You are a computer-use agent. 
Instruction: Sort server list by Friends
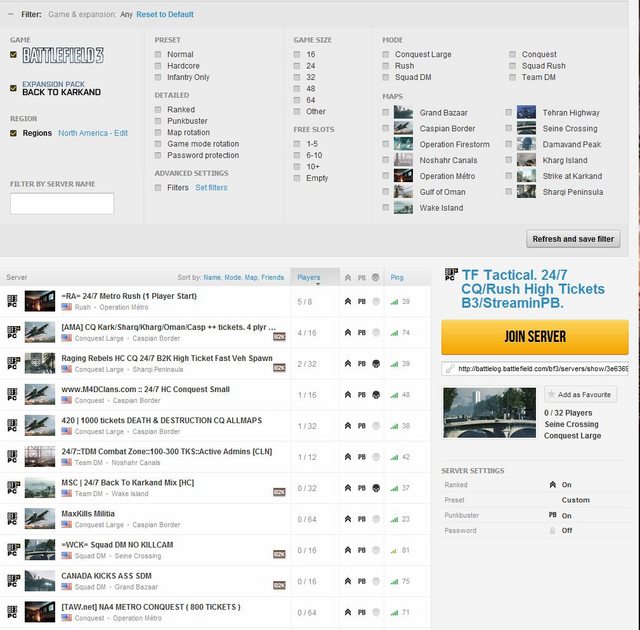coord(273,277)
